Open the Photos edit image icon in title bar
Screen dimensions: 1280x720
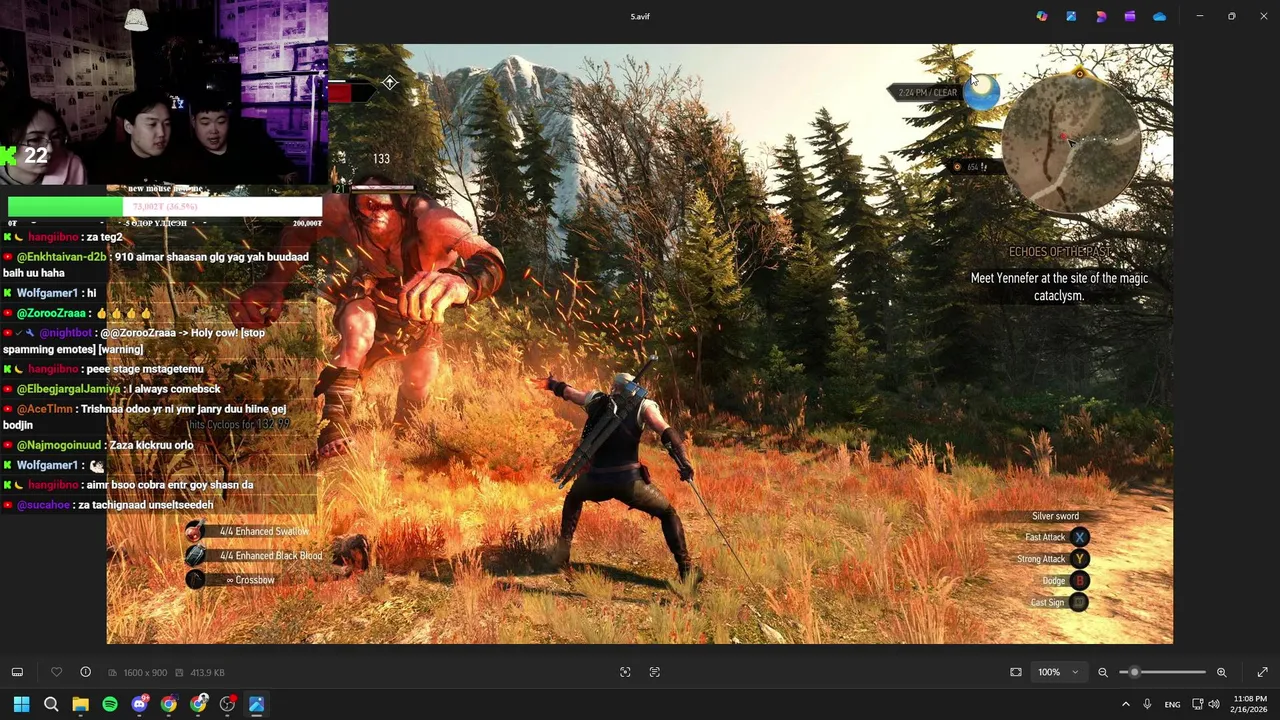click(1071, 16)
